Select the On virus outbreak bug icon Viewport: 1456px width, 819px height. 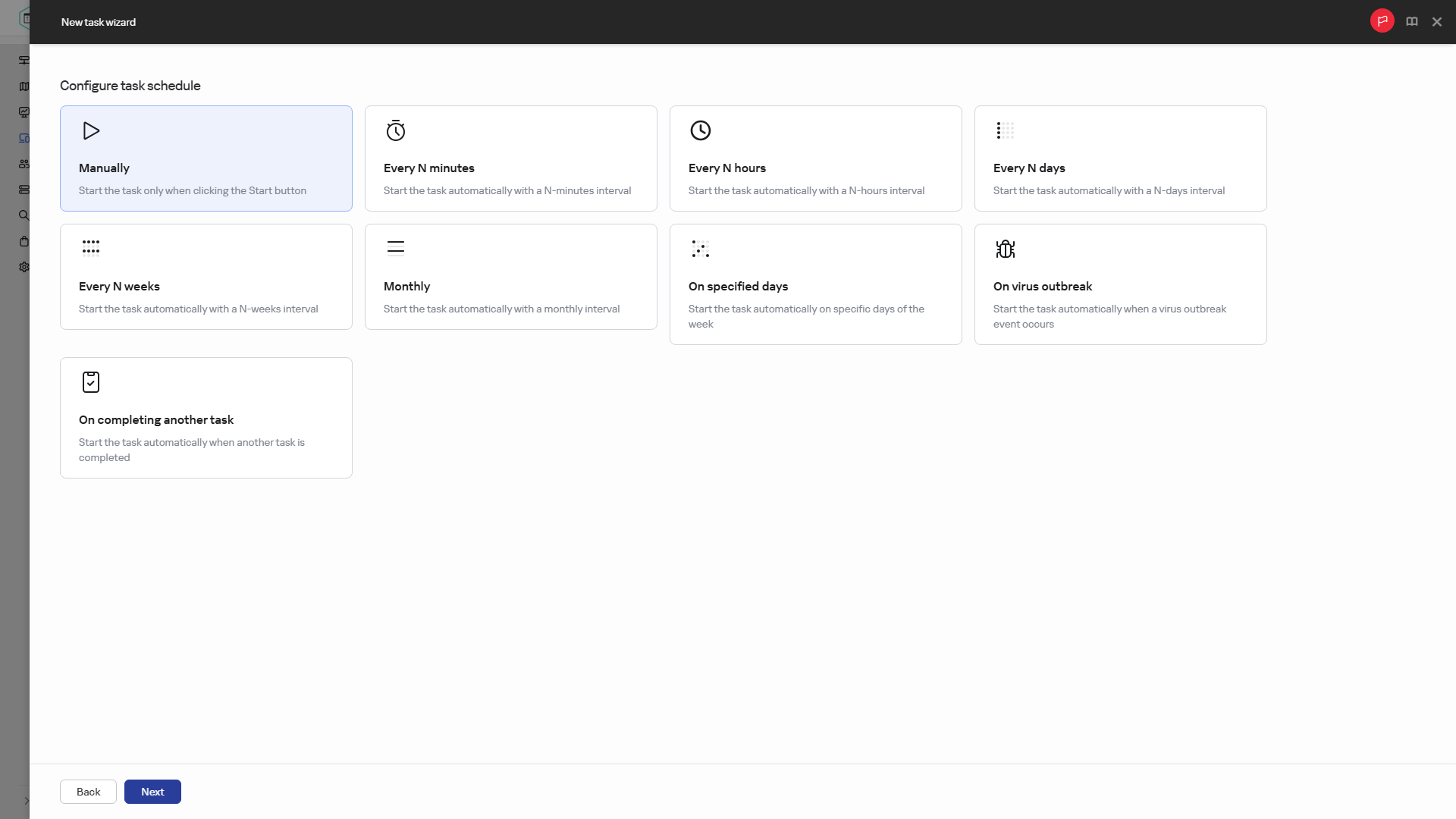(1006, 249)
